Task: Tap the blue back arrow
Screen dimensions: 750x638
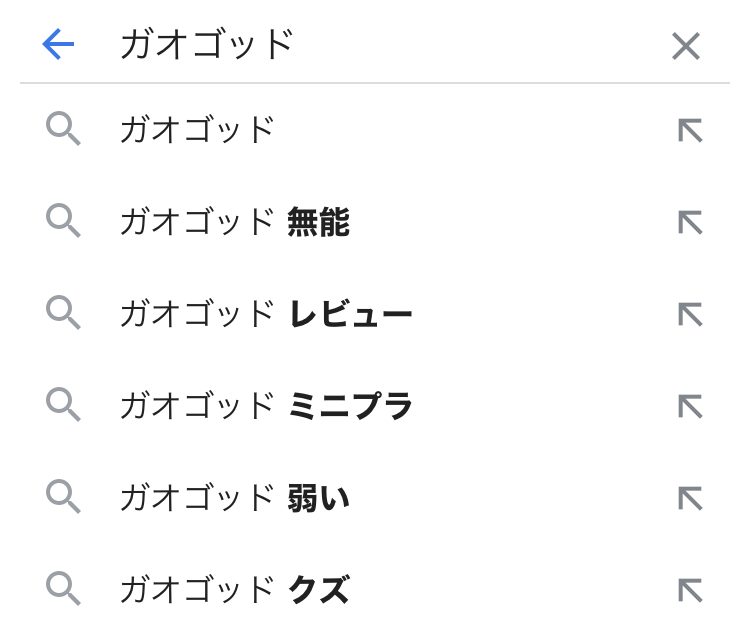Action: [x=58, y=44]
